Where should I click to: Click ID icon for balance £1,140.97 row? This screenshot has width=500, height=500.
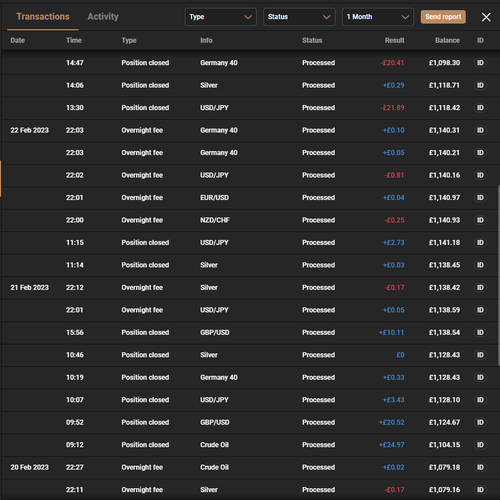(x=480, y=198)
